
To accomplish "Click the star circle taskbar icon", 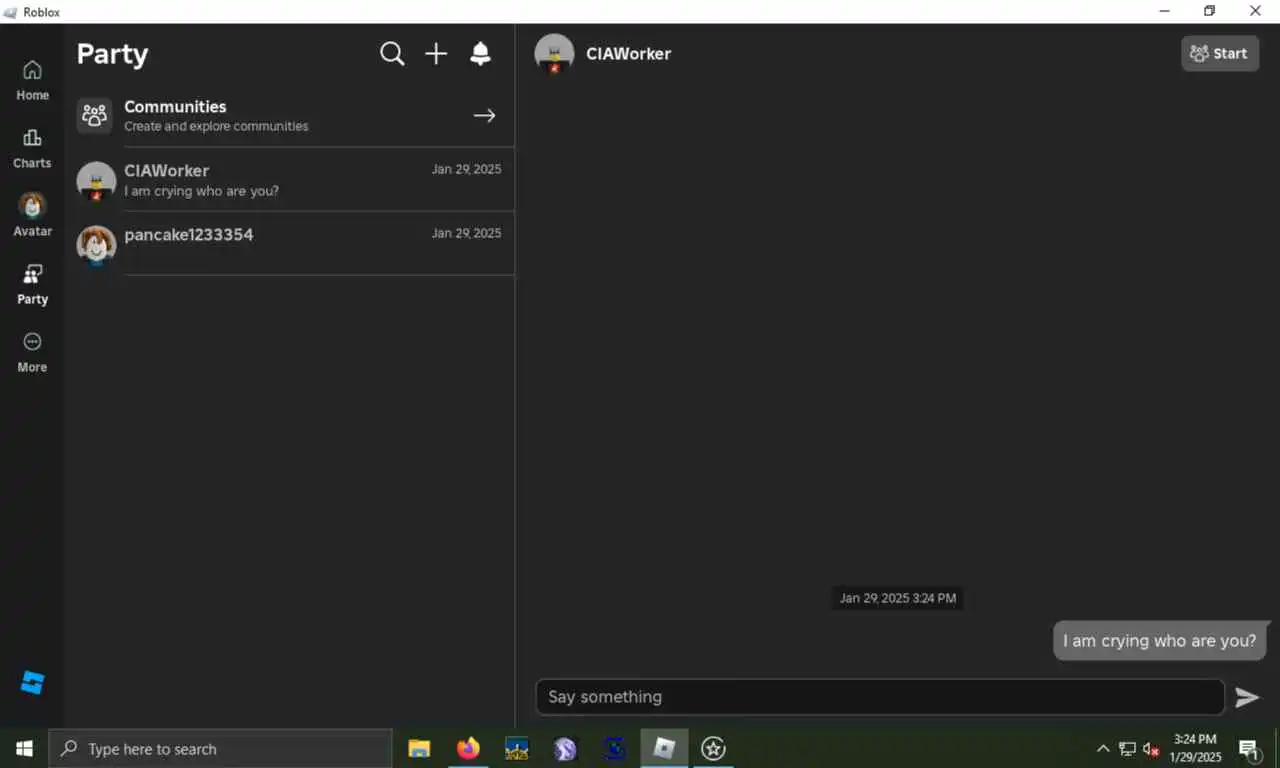I will coord(713,748).
